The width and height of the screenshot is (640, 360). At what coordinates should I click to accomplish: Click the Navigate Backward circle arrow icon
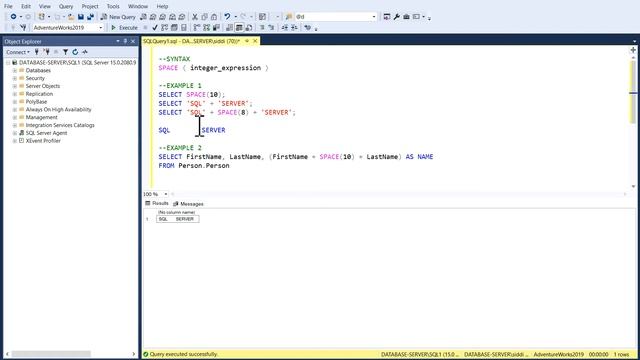tap(13, 17)
